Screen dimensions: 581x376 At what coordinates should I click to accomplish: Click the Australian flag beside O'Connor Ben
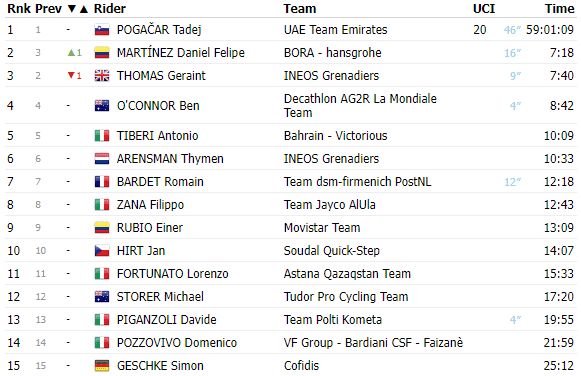pos(102,106)
